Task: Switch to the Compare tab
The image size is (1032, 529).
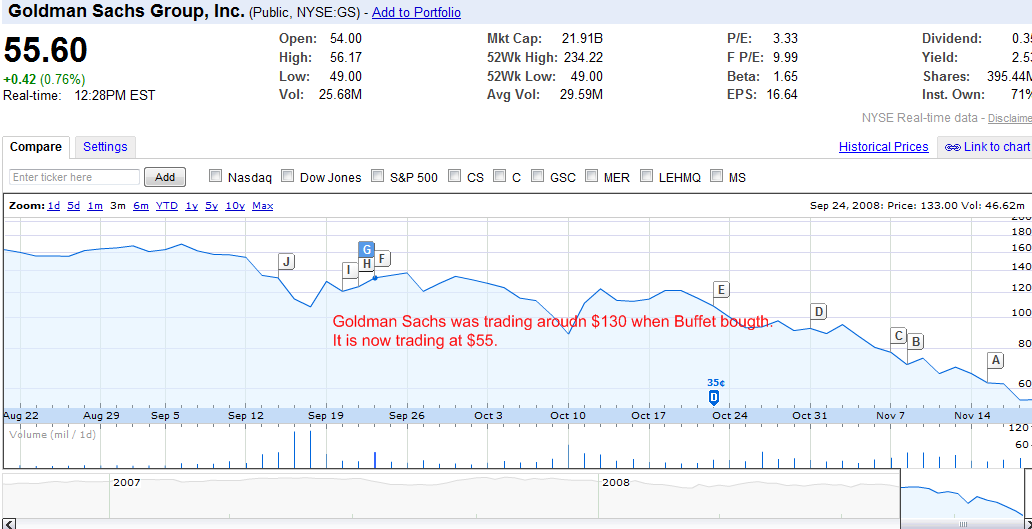Action: [x=36, y=147]
